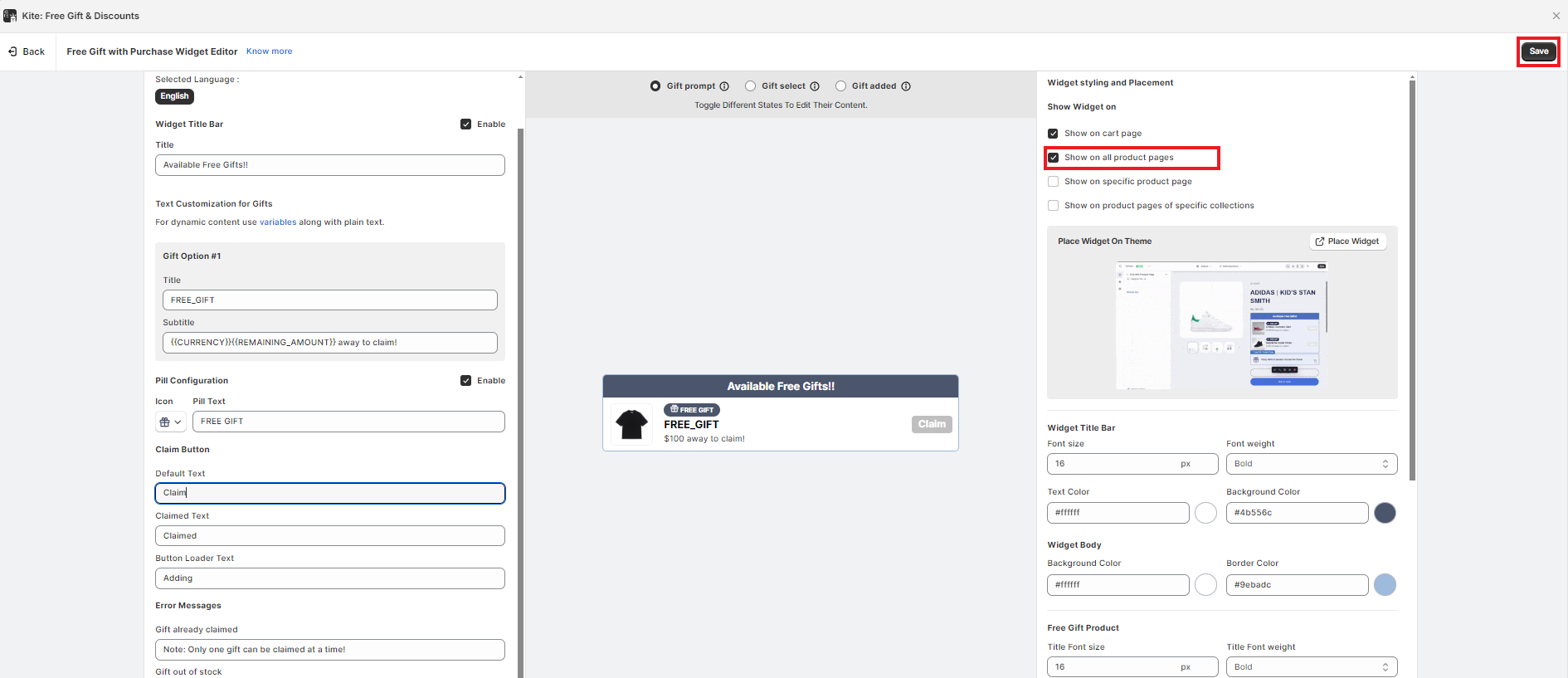Click the Save button

point(1538,51)
